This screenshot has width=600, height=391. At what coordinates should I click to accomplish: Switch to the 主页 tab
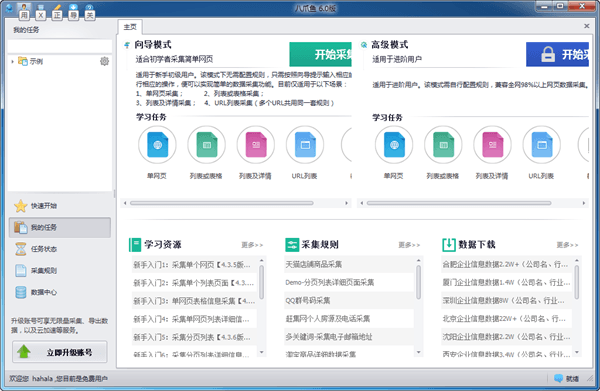(130, 27)
